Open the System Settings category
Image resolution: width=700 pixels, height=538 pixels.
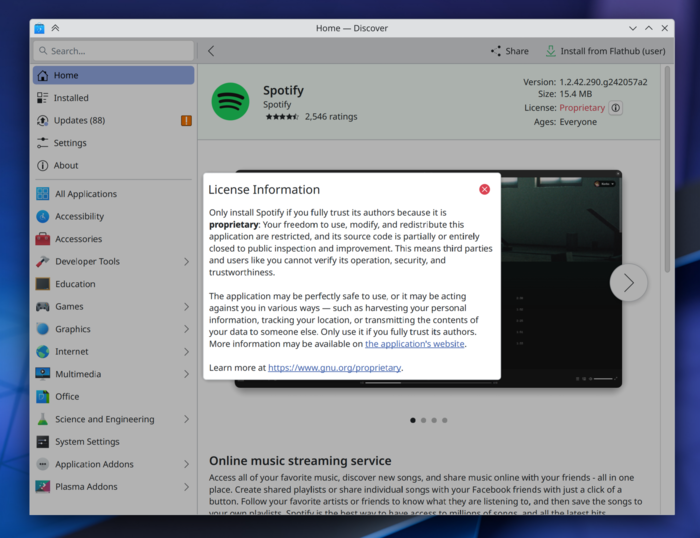[x=113, y=442]
